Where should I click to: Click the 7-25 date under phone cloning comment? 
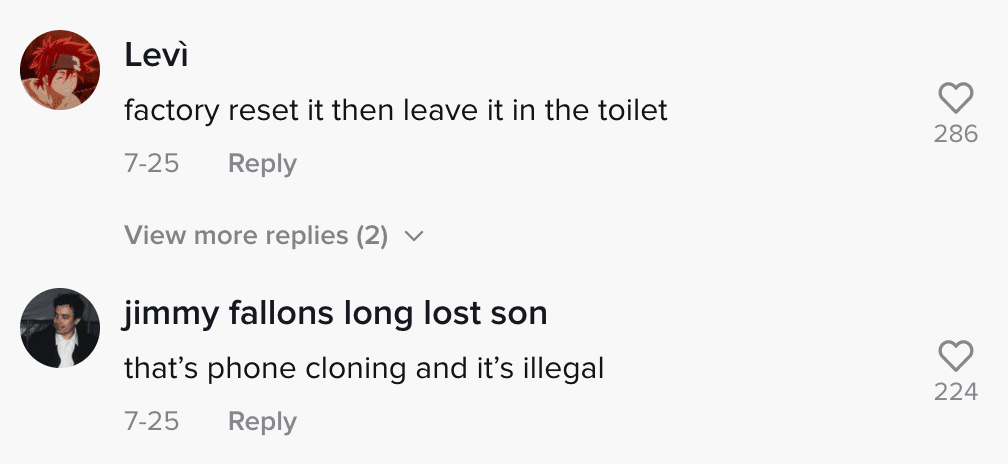pos(152,422)
